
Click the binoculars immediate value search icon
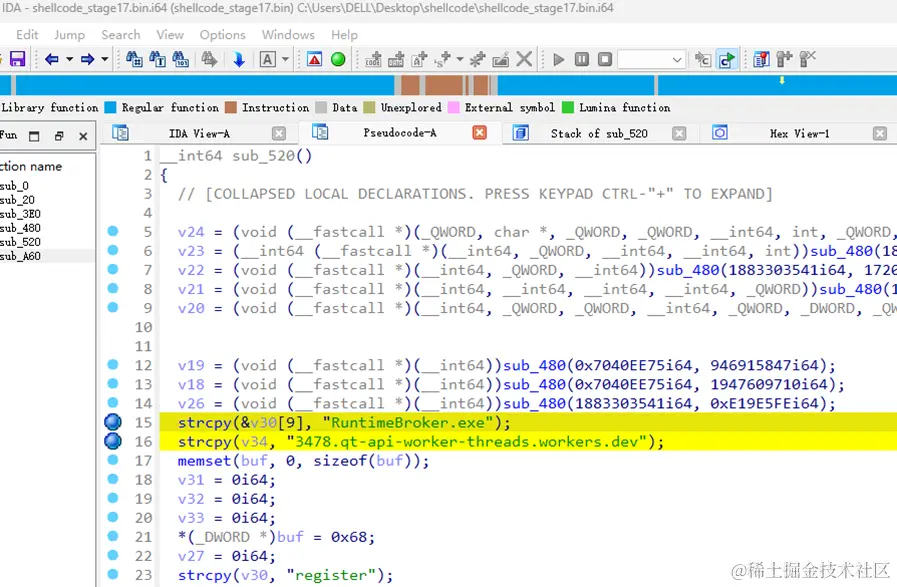[180, 59]
